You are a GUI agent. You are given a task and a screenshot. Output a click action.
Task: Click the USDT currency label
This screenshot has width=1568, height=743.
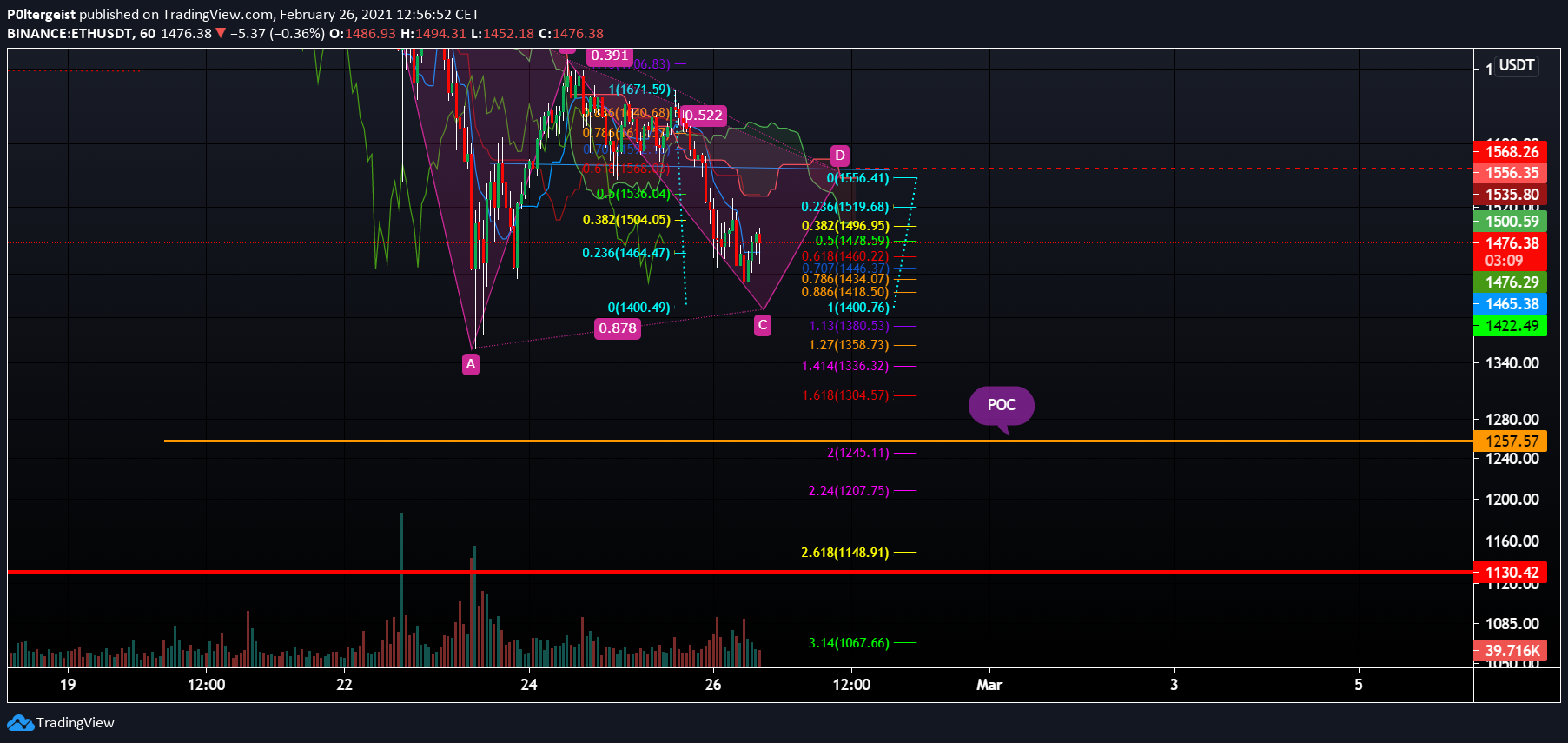click(x=1517, y=66)
